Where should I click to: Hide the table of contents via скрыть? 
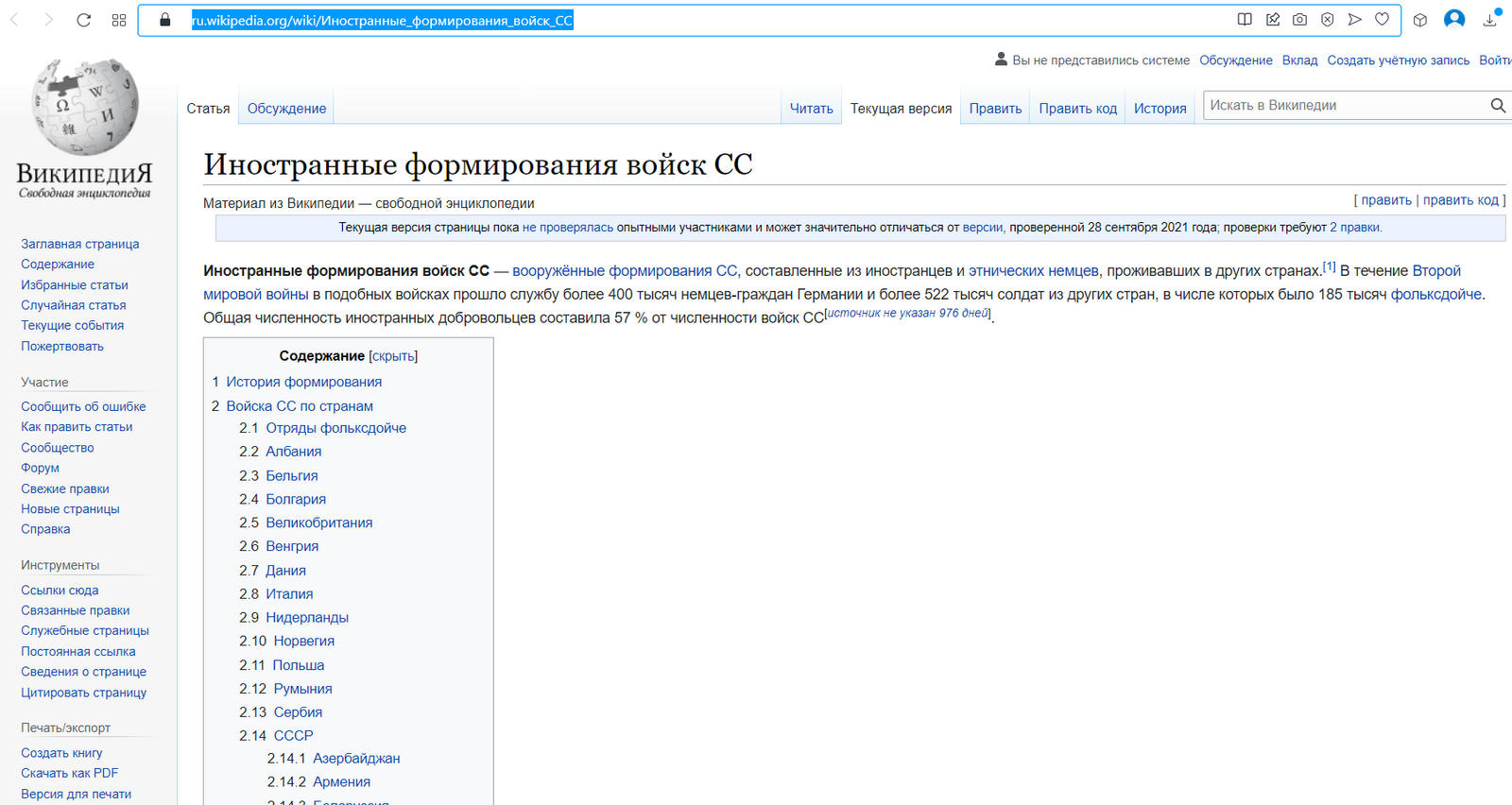tap(393, 356)
